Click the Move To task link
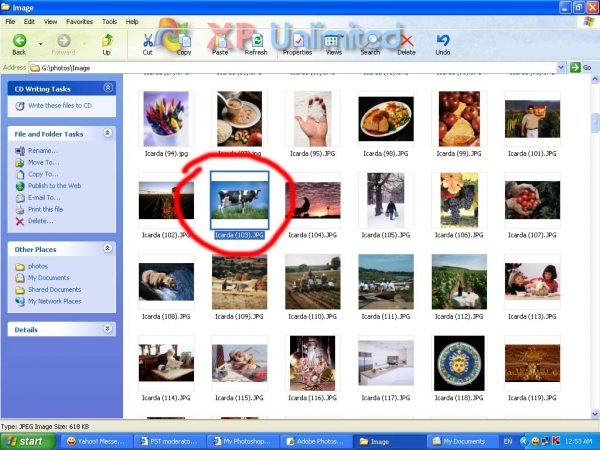600x450 pixels. pyautogui.click(x=44, y=163)
